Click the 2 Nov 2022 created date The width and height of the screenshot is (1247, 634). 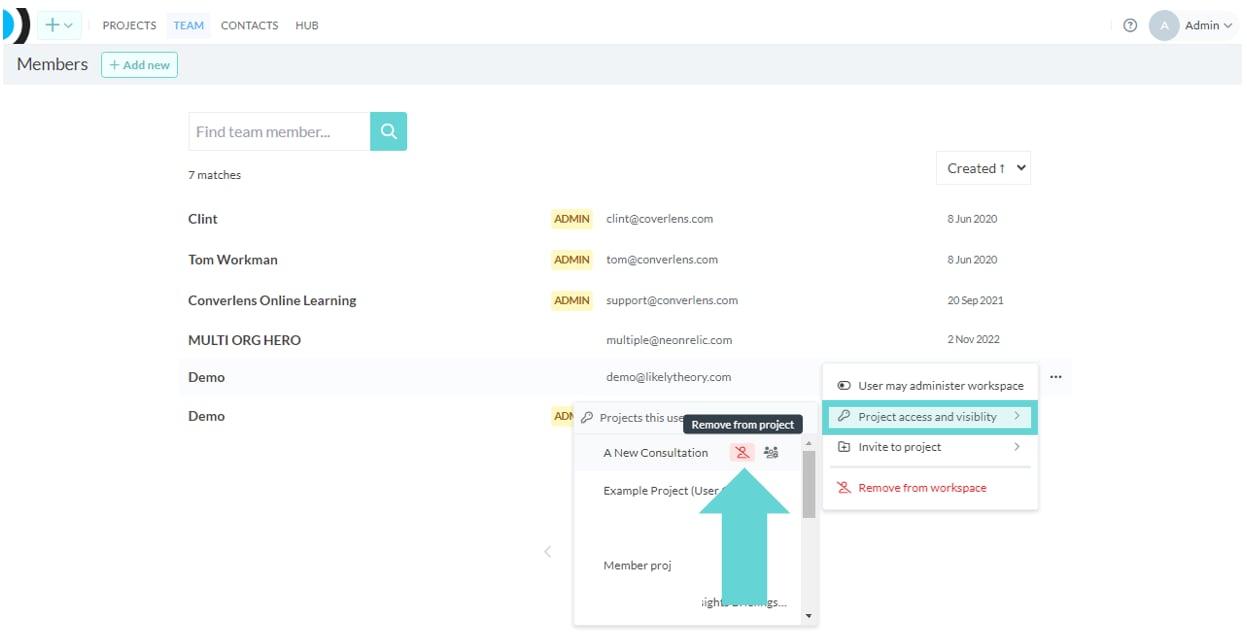[x=975, y=340]
